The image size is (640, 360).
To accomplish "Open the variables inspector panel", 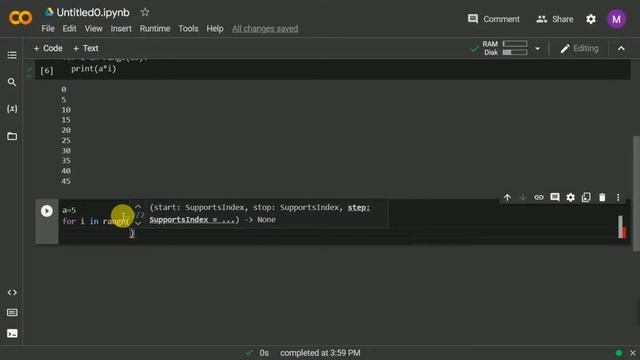I will (12, 109).
